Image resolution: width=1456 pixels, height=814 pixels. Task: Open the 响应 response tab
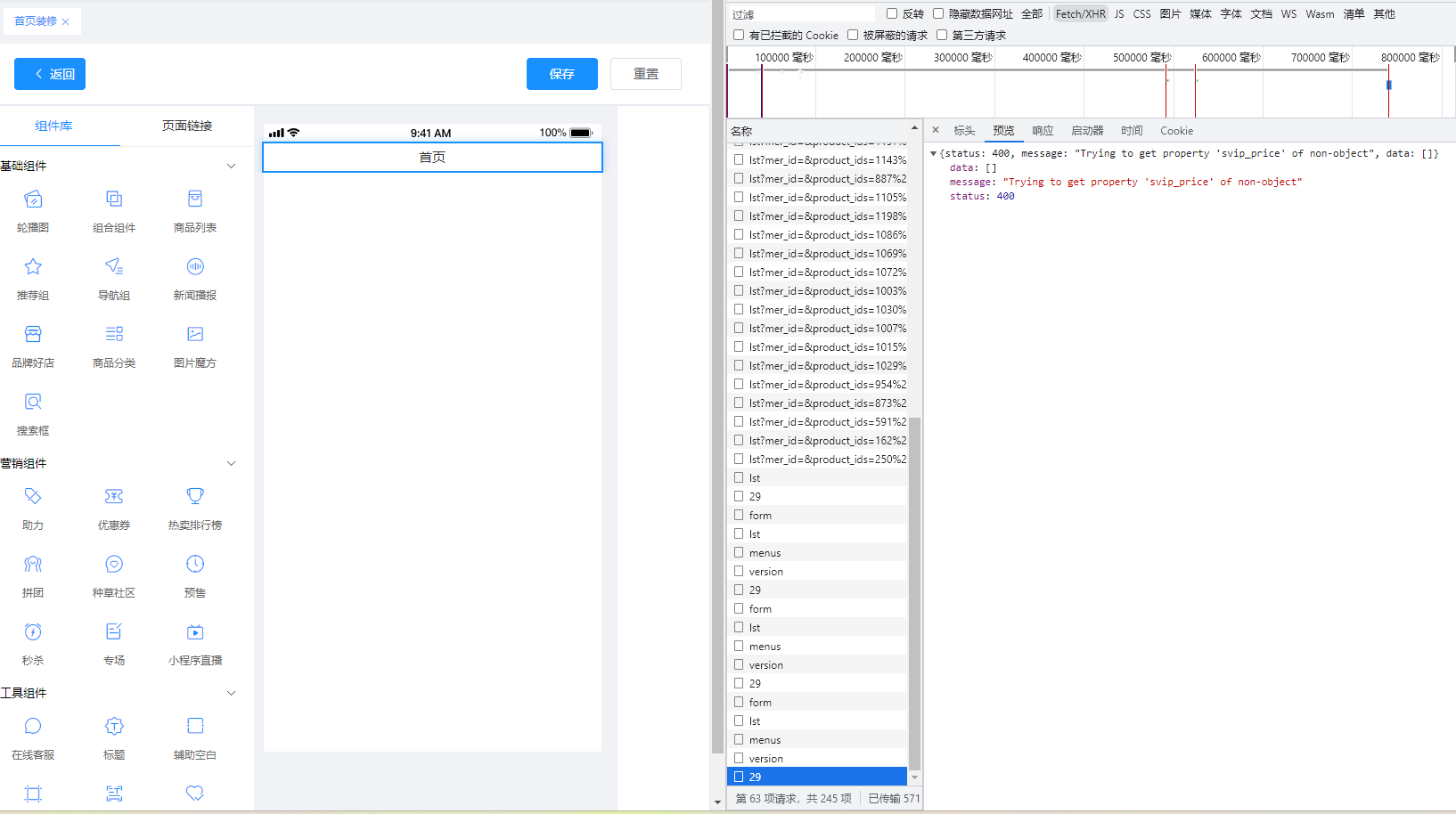[1043, 131]
